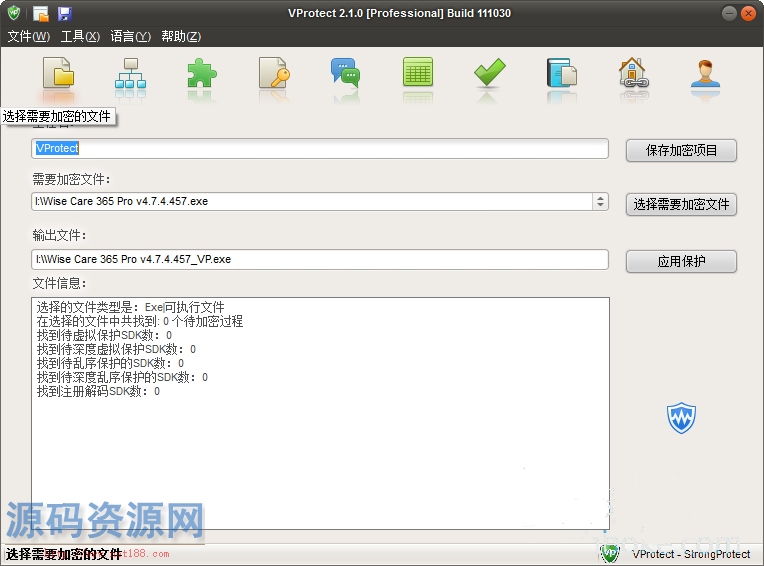Open the 工具(X) menu

click(x=80, y=37)
